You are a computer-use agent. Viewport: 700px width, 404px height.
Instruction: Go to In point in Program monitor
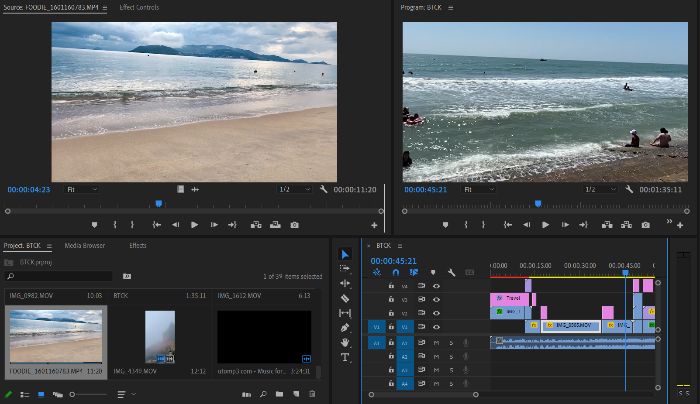click(508, 225)
